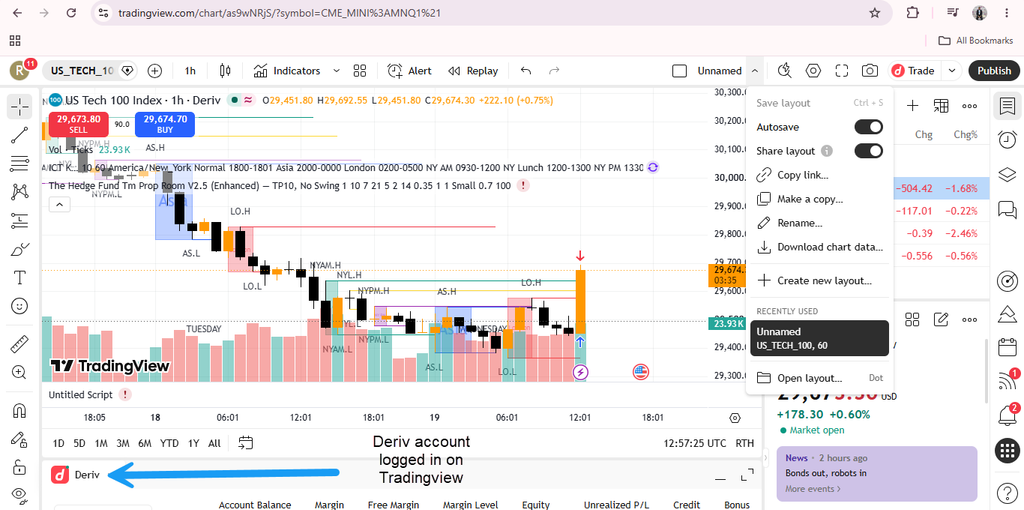Take a chart snapshot with camera icon
The image size is (1024, 510).
(x=869, y=71)
